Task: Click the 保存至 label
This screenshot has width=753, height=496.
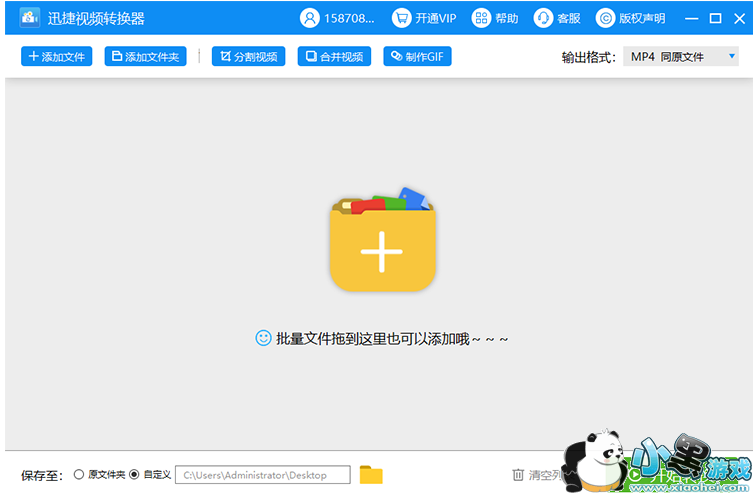Action: (42, 475)
